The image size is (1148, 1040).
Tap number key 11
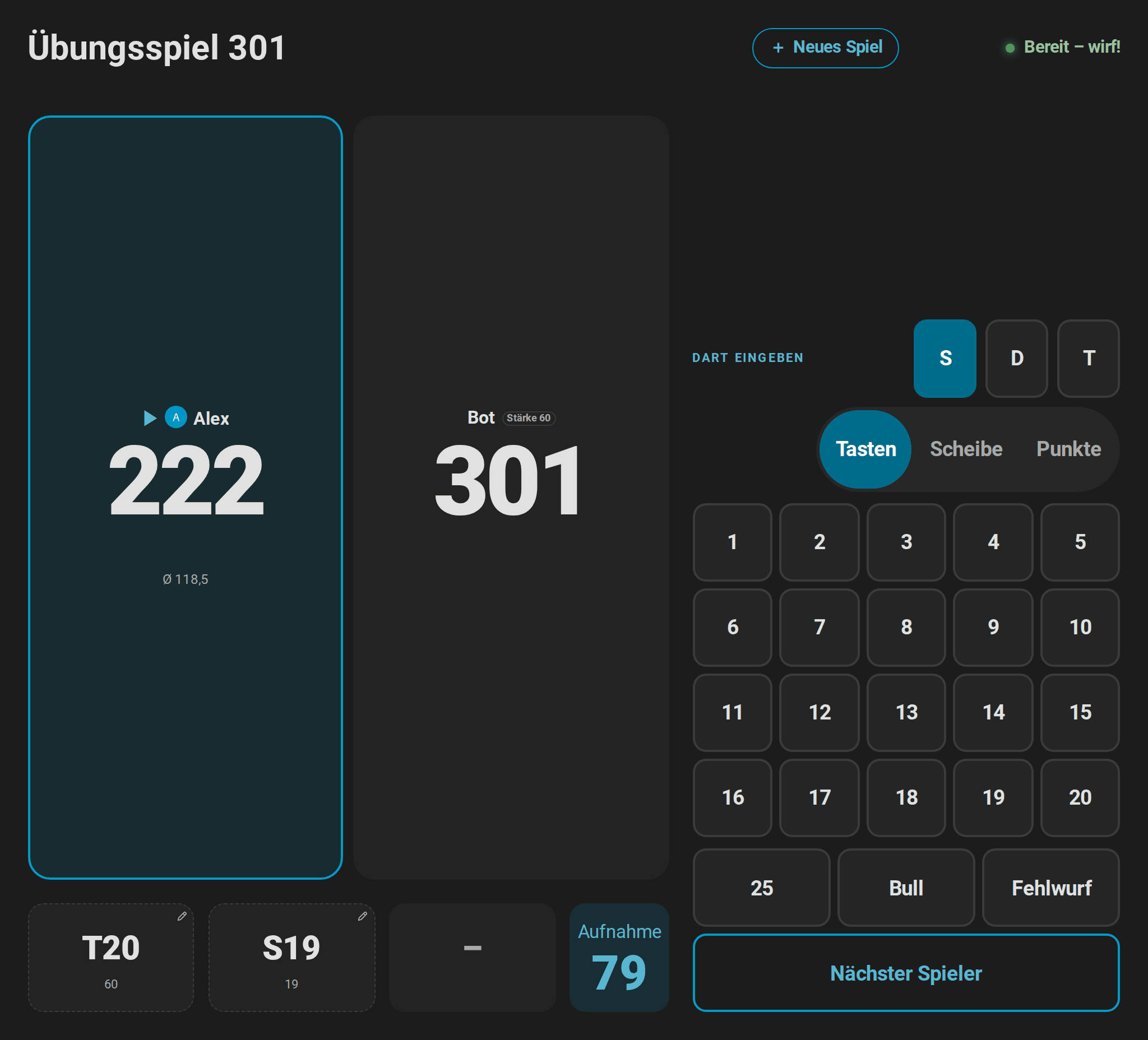click(x=732, y=712)
